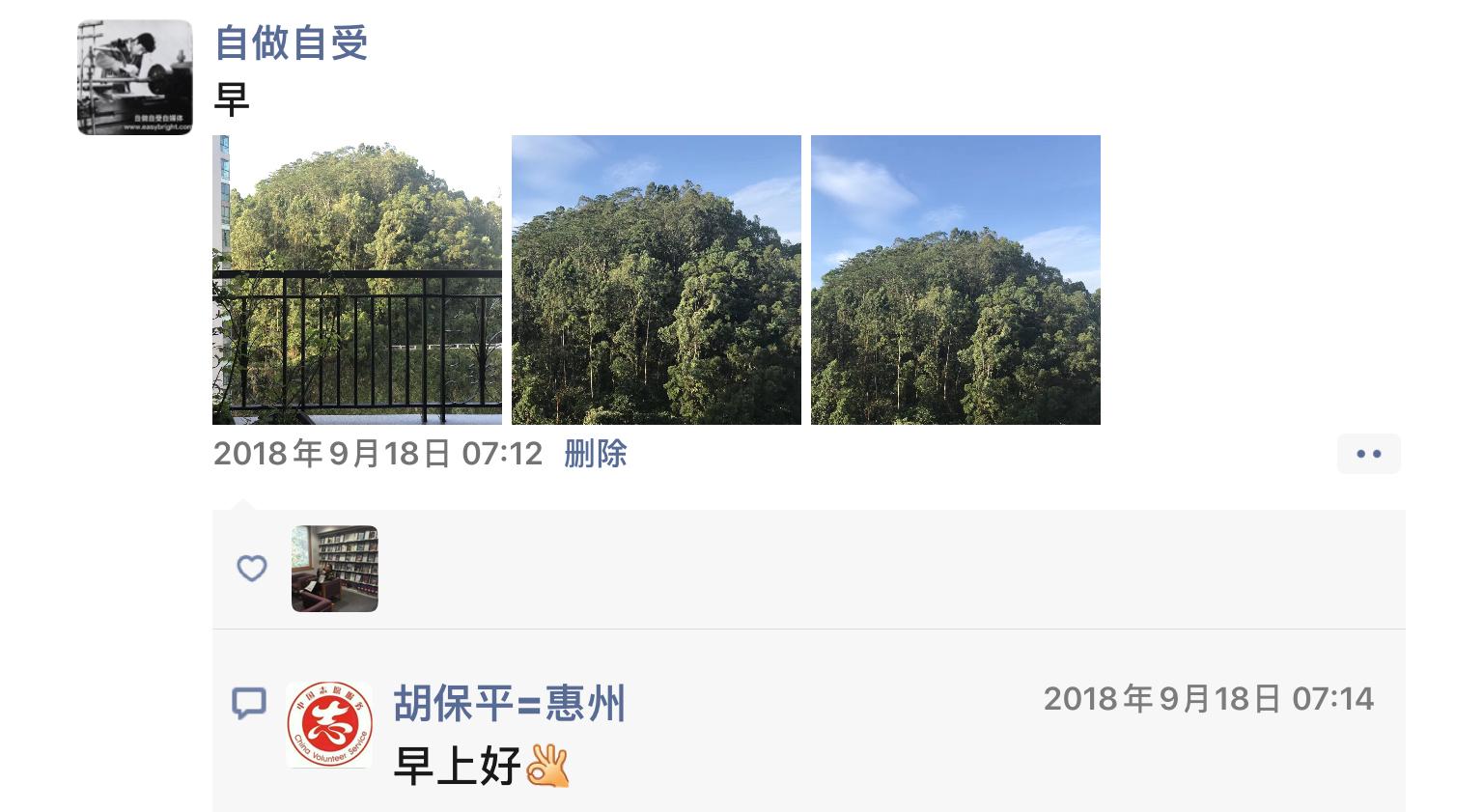The image size is (1483, 812).
Task: Open the two-dot more options button
Action: (x=1368, y=454)
